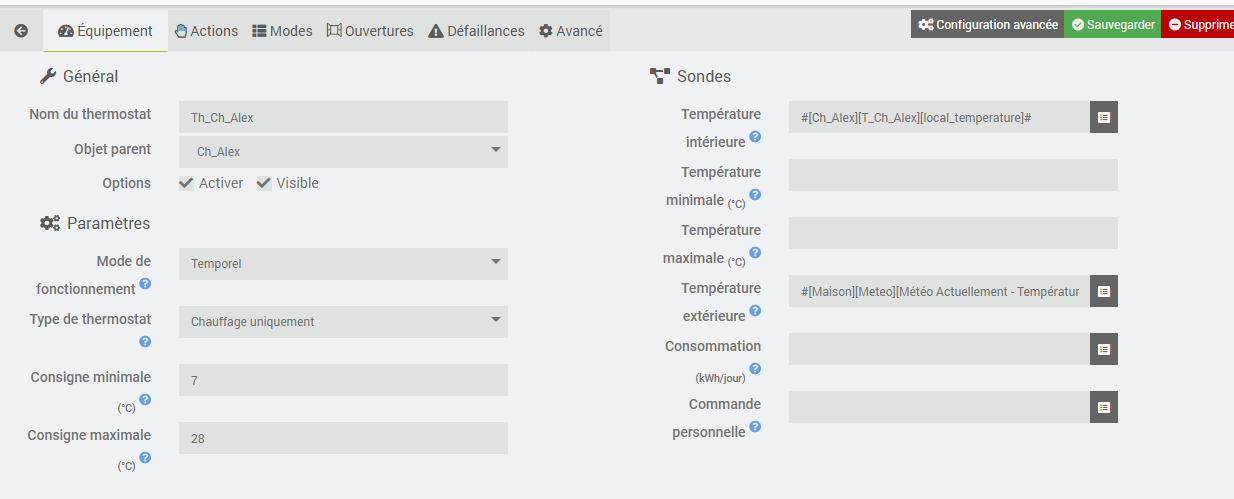Click help icon next to Température intérieure
Image resolution: width=1234 pixels, height=499 pixels.
pos(755,136)
